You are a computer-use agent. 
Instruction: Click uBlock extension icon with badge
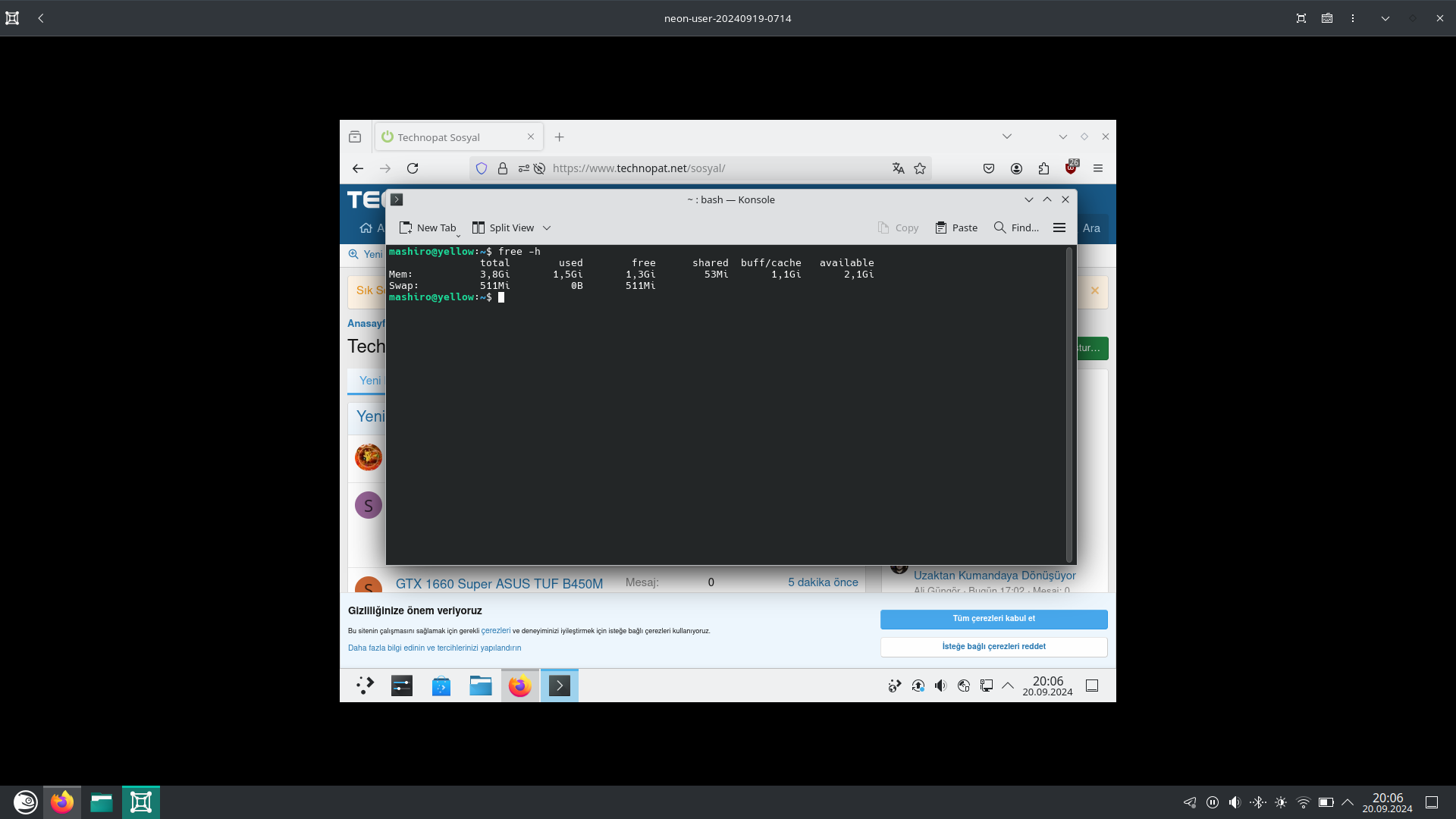tap(1071, 168)
